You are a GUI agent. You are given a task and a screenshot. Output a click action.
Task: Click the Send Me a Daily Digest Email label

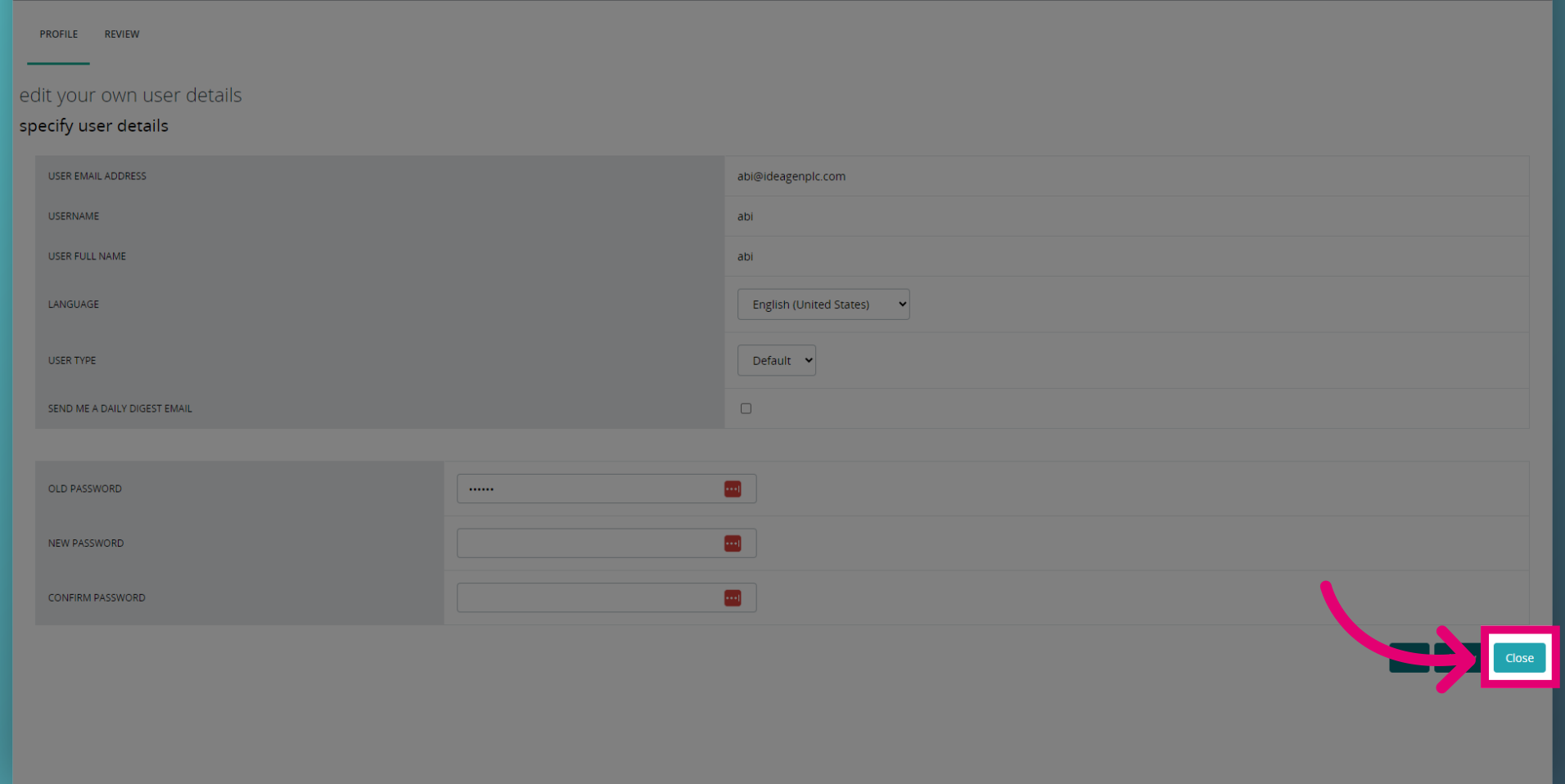pos(120,408)
